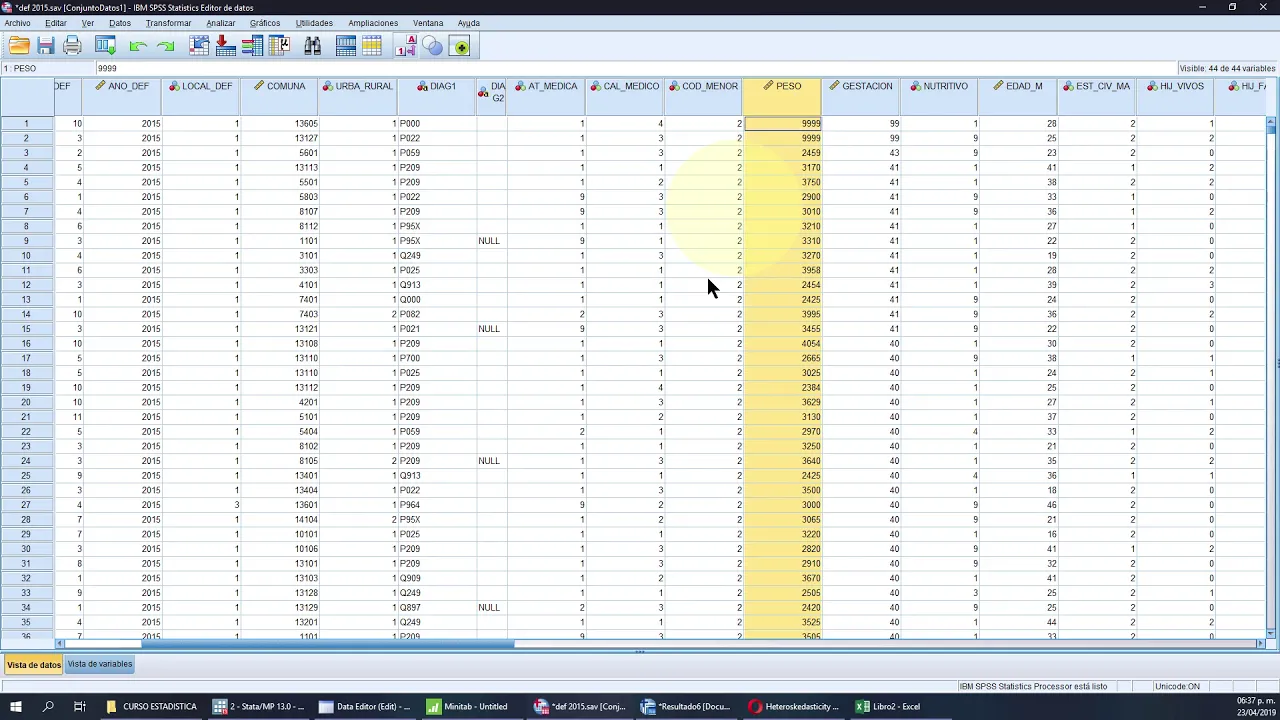Switch to Stata/MP 13.0 in taskbar
The width and height of the screenshot is (1280, 720).
(258, 706)
